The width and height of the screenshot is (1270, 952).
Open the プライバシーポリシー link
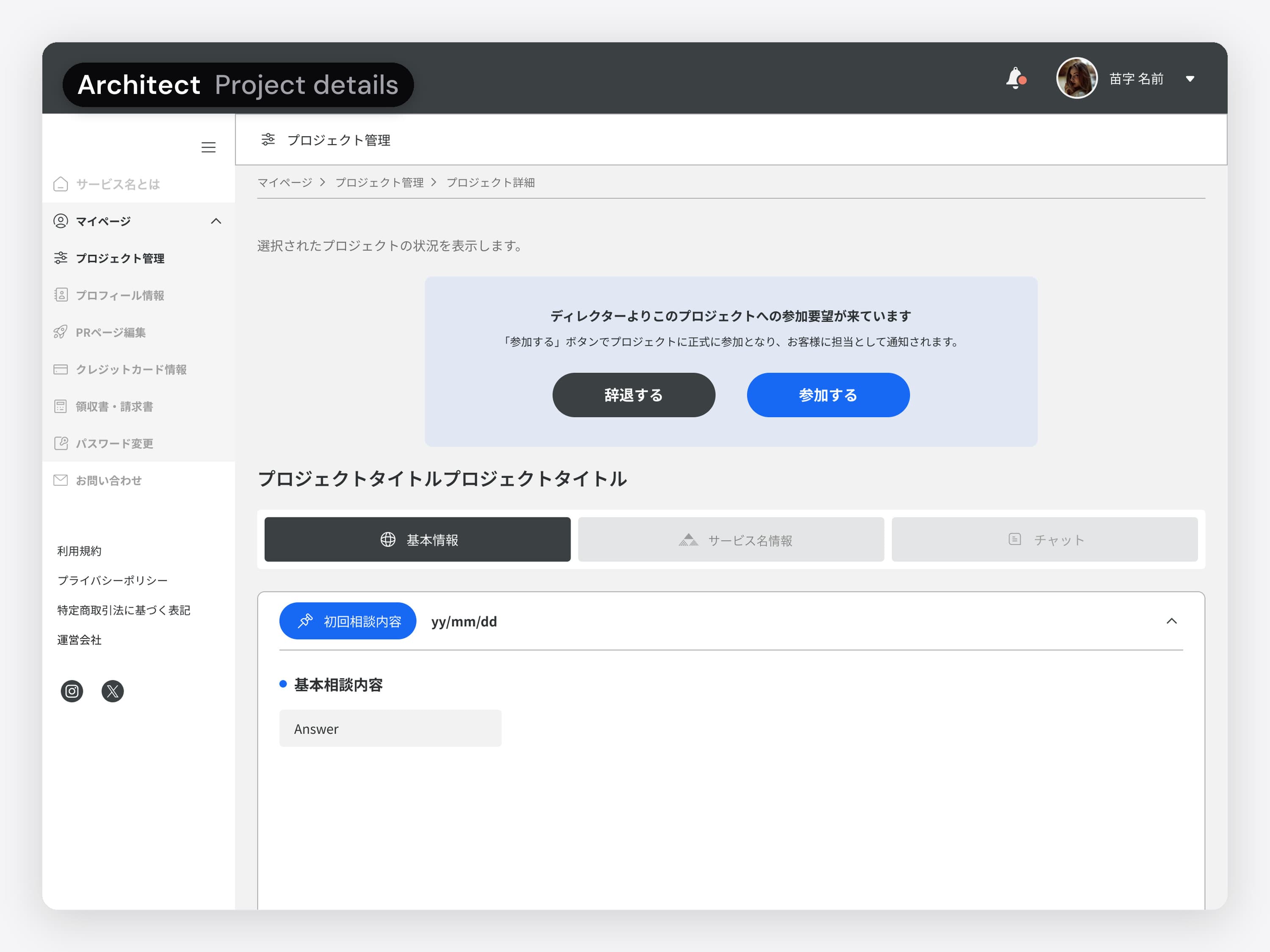pos(113,580)
